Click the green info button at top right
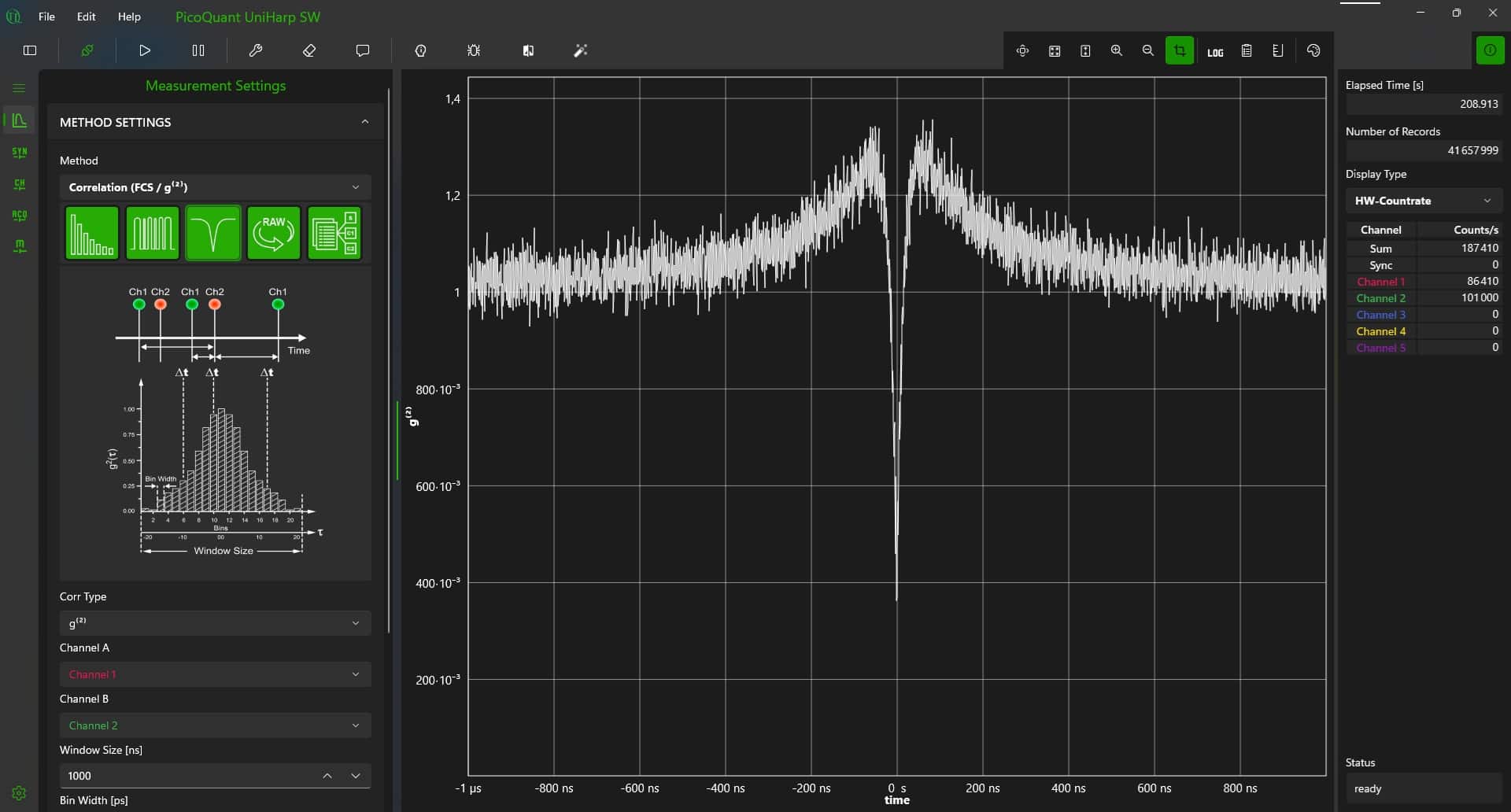This screenshot has height=812, width=1511. tap(1491, 50)
